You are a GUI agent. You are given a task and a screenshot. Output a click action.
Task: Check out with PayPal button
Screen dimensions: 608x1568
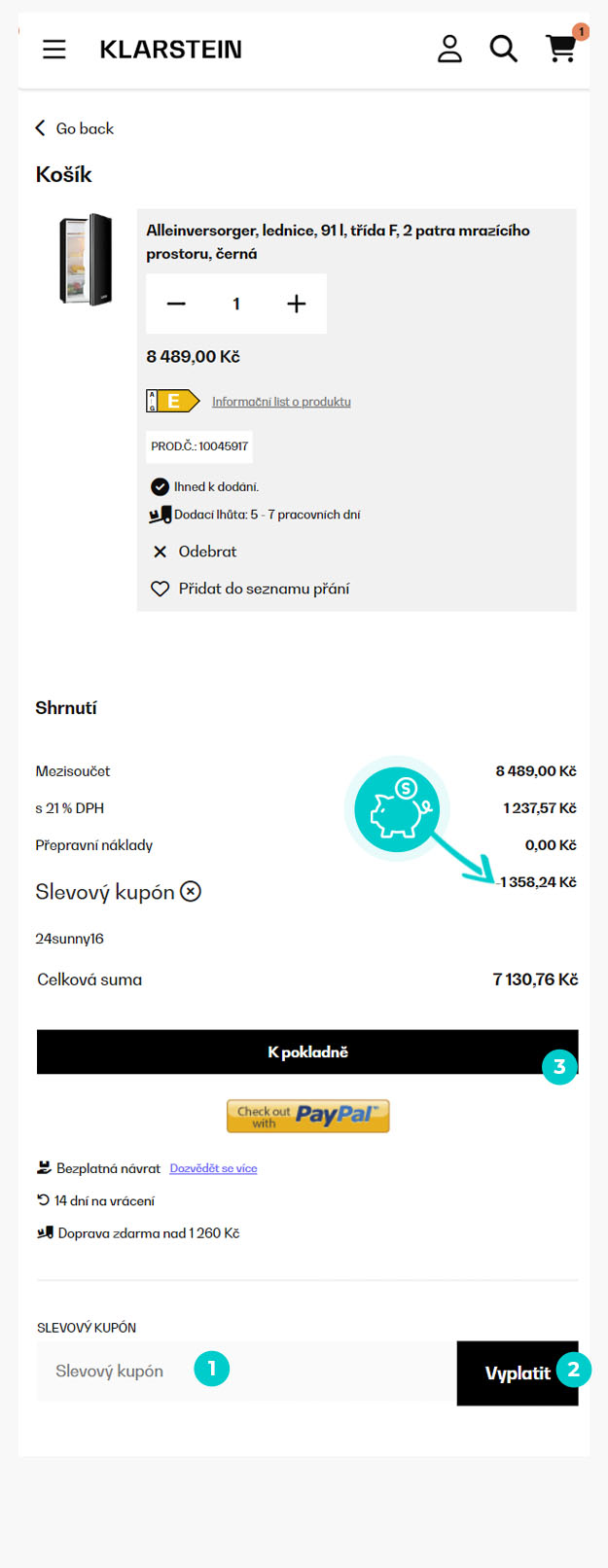tap(307, 1116)
